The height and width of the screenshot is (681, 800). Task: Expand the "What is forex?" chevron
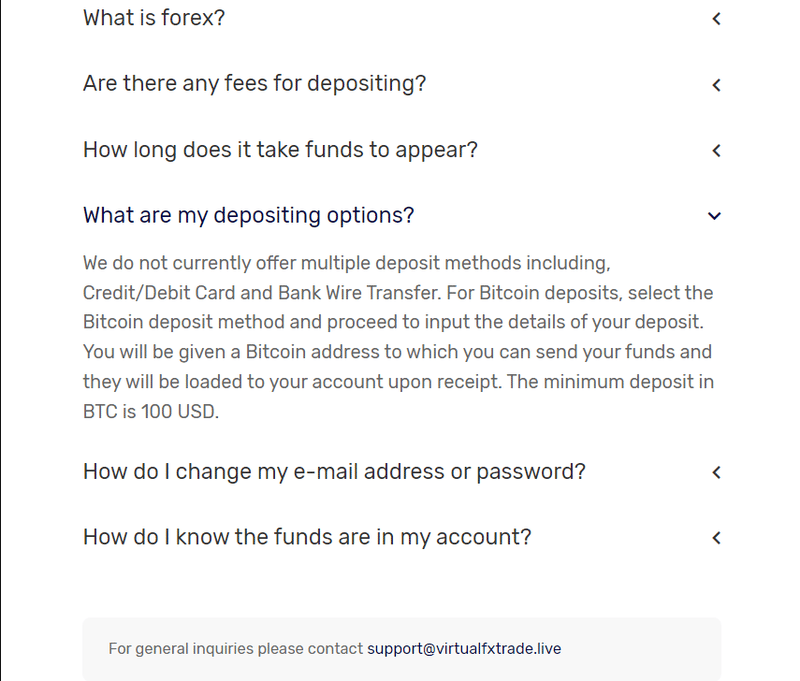tap(716, 19)
